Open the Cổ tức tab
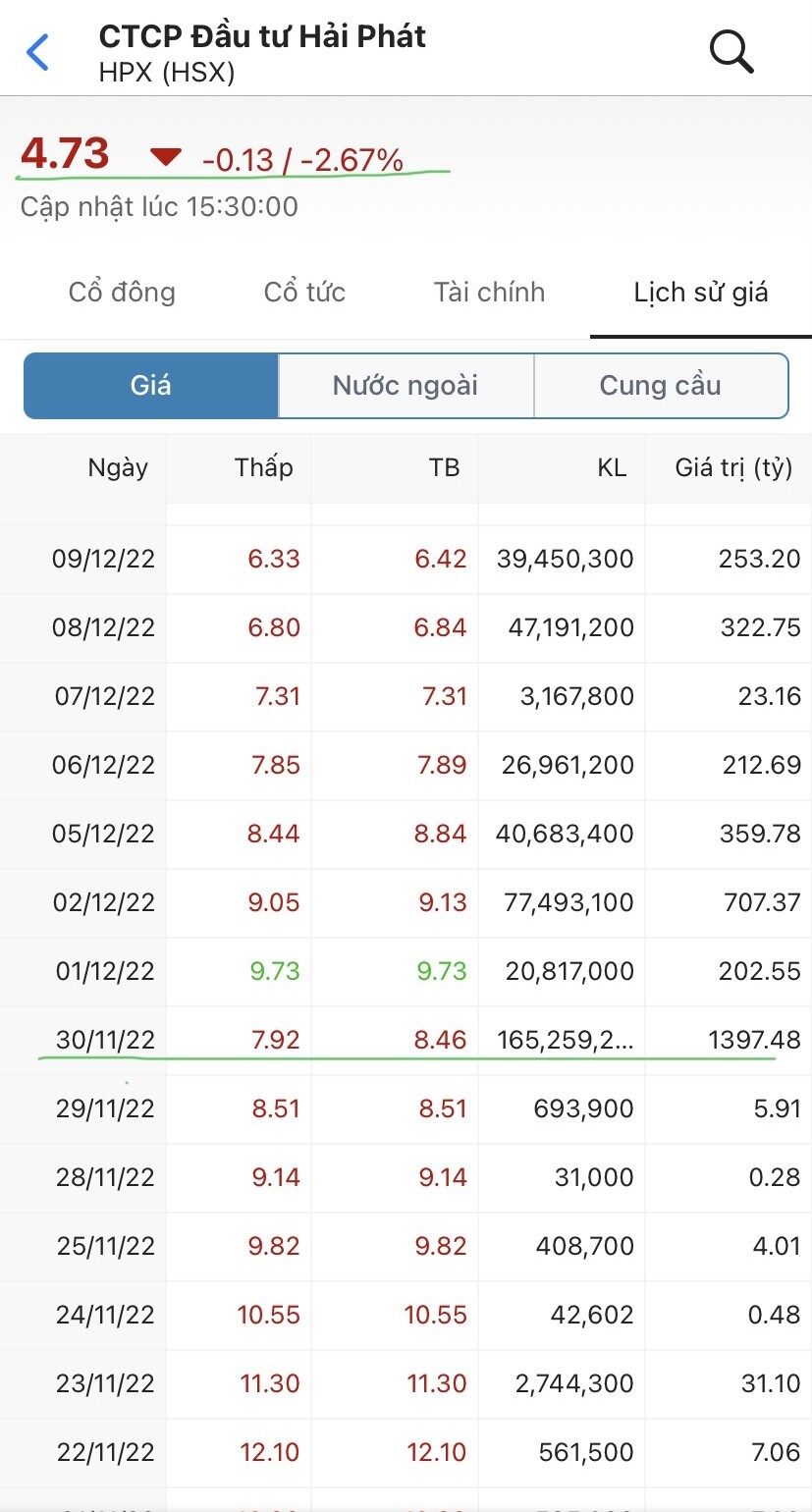The width and height of the screenshot is (812, 1512). coord(304,292)
